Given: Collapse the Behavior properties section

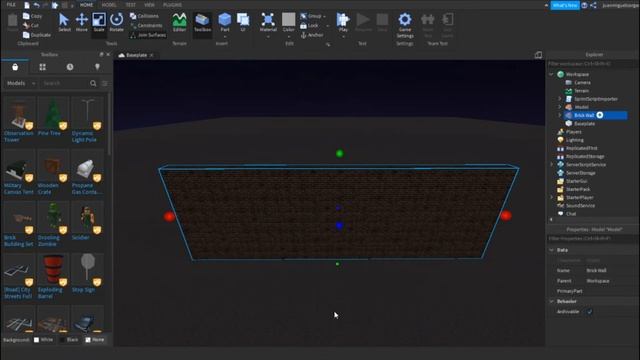Looking at the screenshot, I should point(551,301).
